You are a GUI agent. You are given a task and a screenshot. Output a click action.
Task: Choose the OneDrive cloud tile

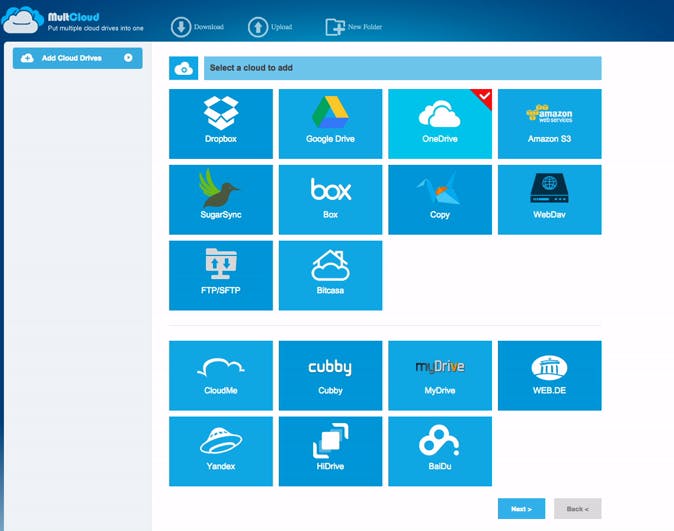[x=440, y=124]
